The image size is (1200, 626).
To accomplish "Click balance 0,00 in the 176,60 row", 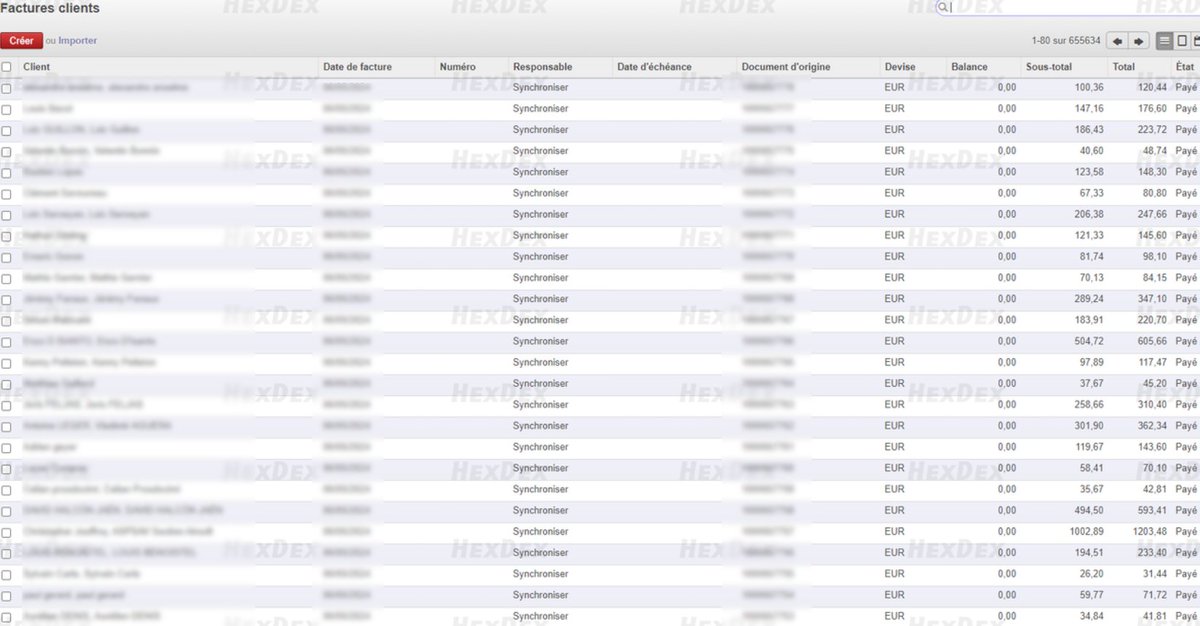I will [x=1007, y=109].
